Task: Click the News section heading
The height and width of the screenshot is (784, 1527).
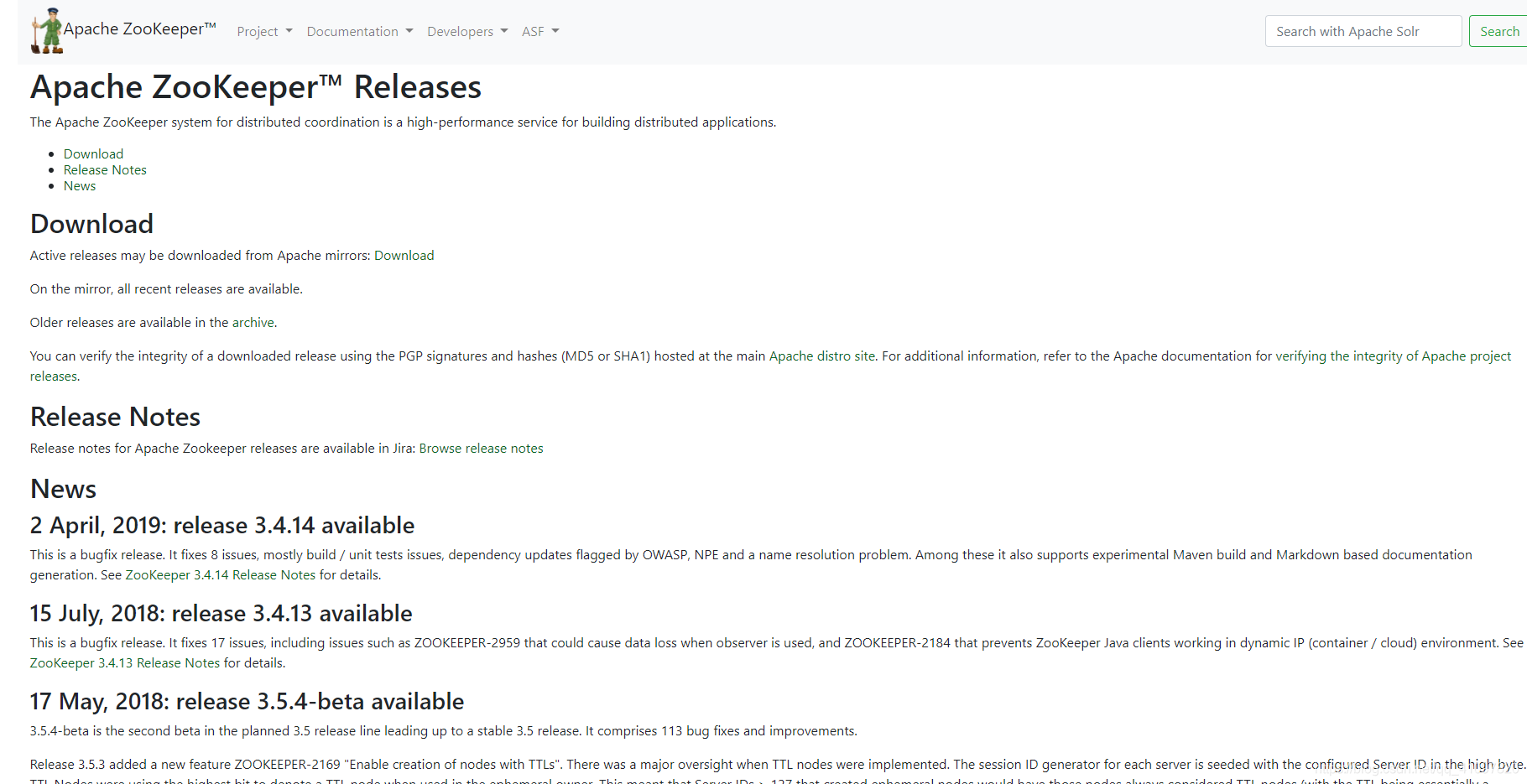Action: pos(64,489)
